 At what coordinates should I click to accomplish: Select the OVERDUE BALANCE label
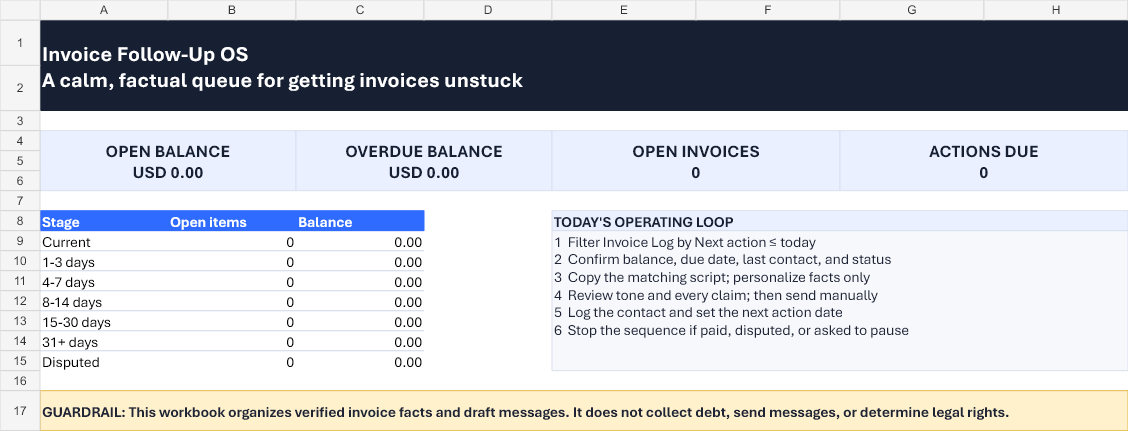pyautogui.click(x=424, y=152)
